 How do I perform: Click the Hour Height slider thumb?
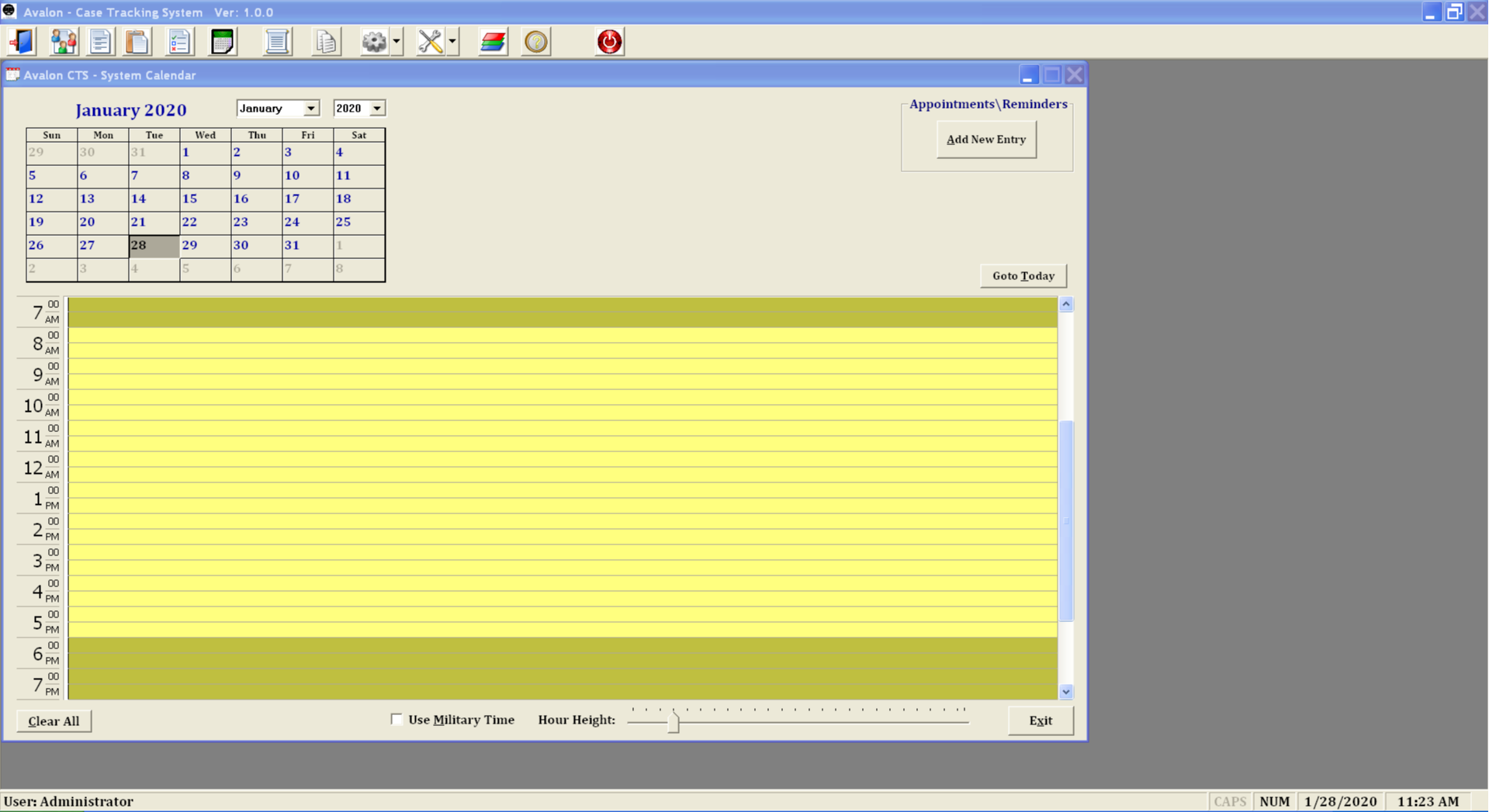point(674,721)
